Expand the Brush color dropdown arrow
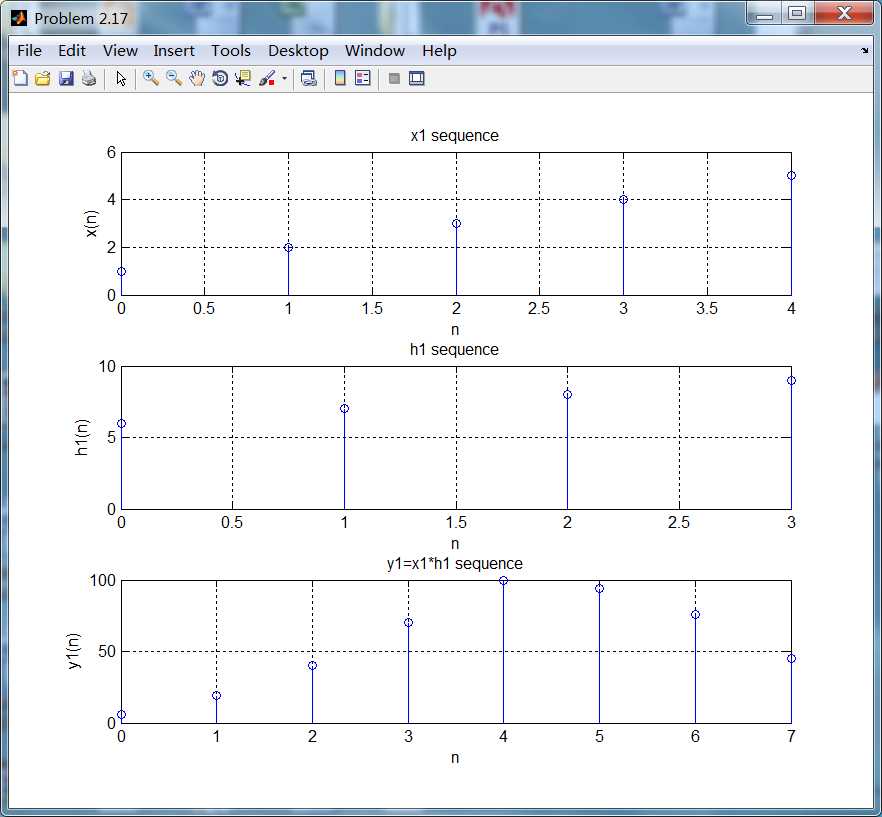 pyautogui.click(x=285, y=78)
